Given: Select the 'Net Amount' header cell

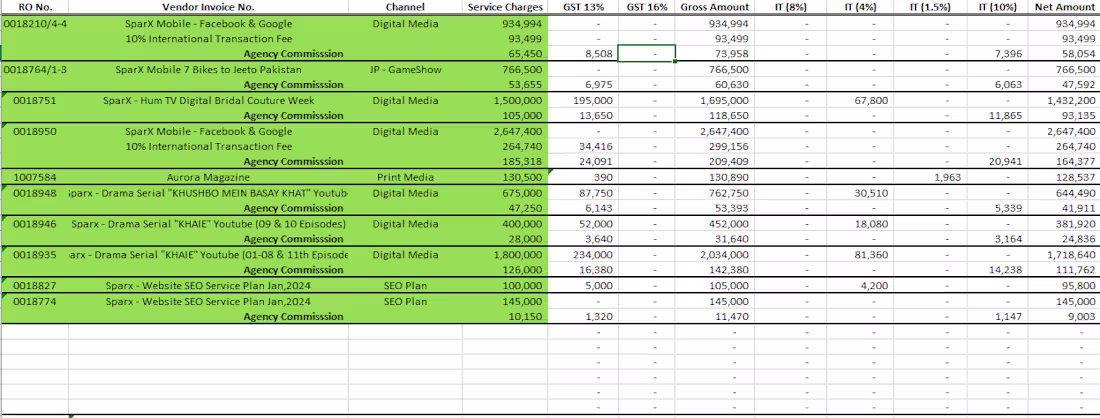Looking at the screenshot, I should coord(1064,7).
